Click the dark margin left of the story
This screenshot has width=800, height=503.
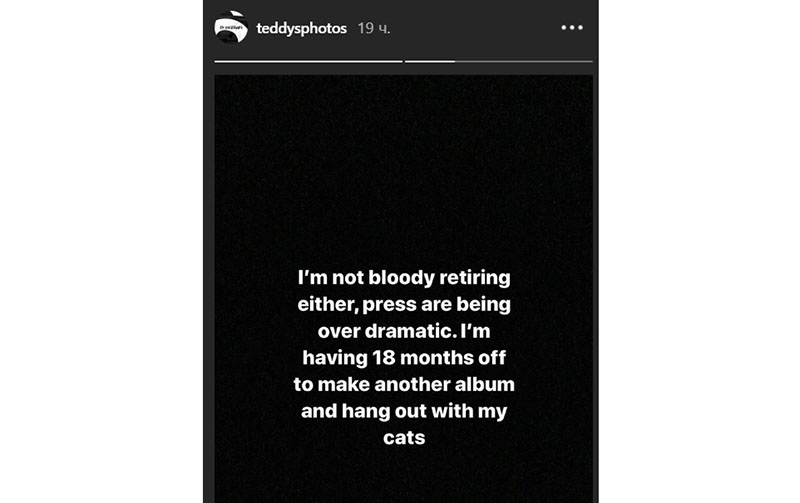100,250
